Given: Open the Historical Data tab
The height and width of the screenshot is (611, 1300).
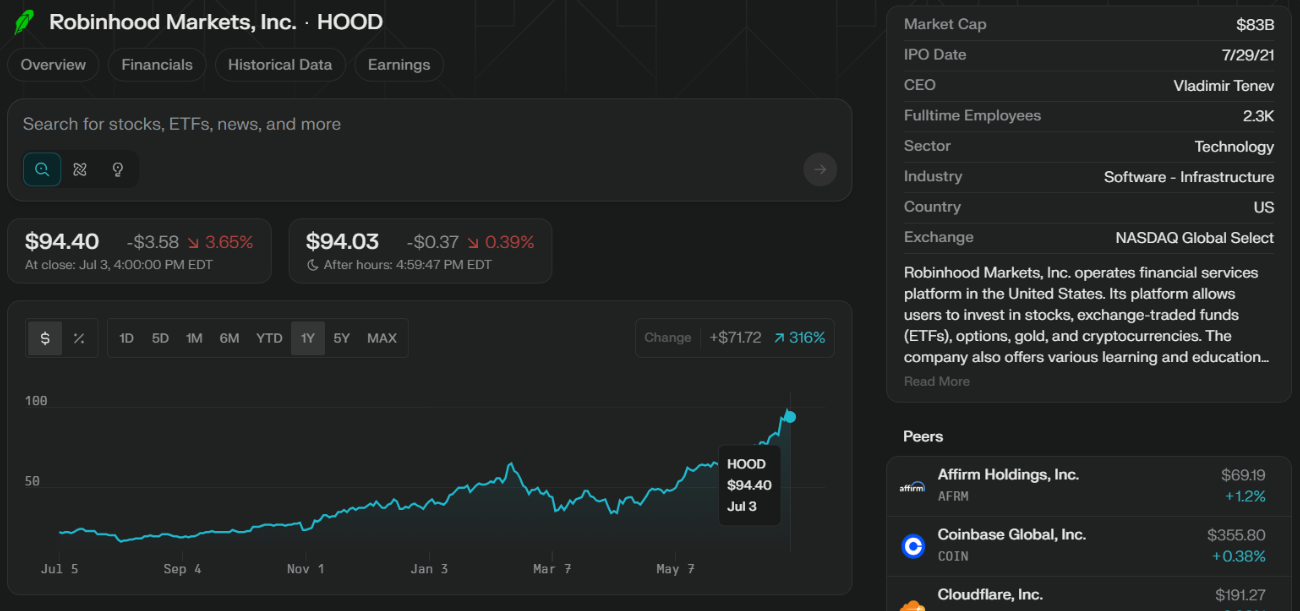Looking at the screenshot, I should coord(280,65).
